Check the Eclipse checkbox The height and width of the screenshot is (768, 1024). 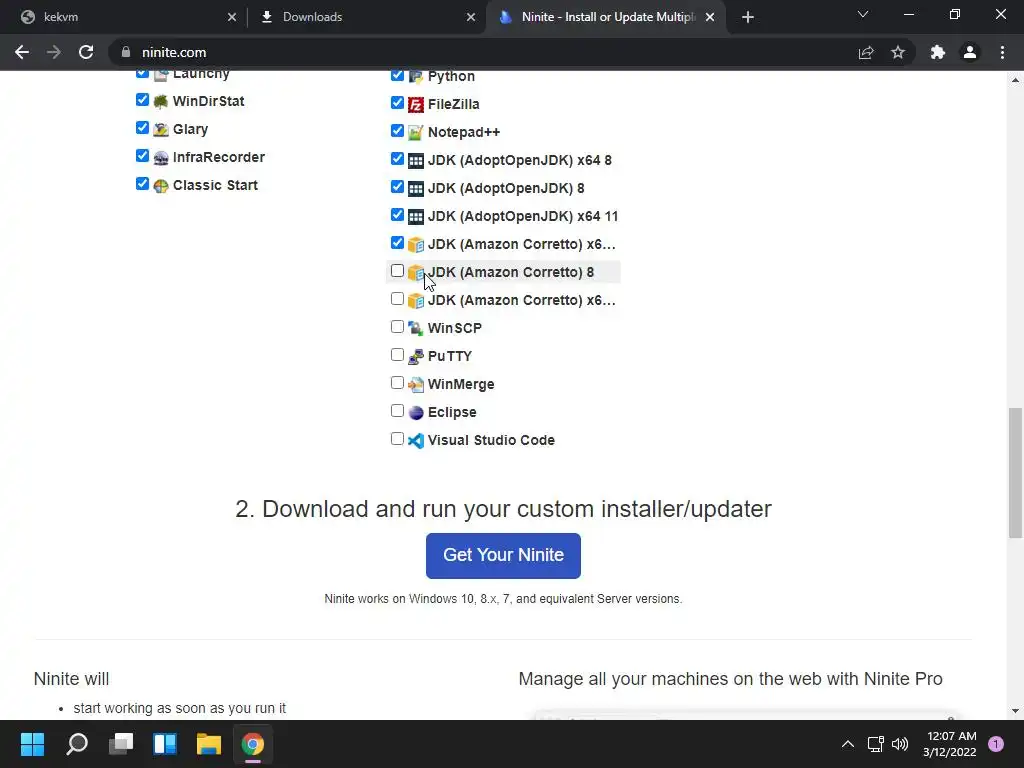397,411
